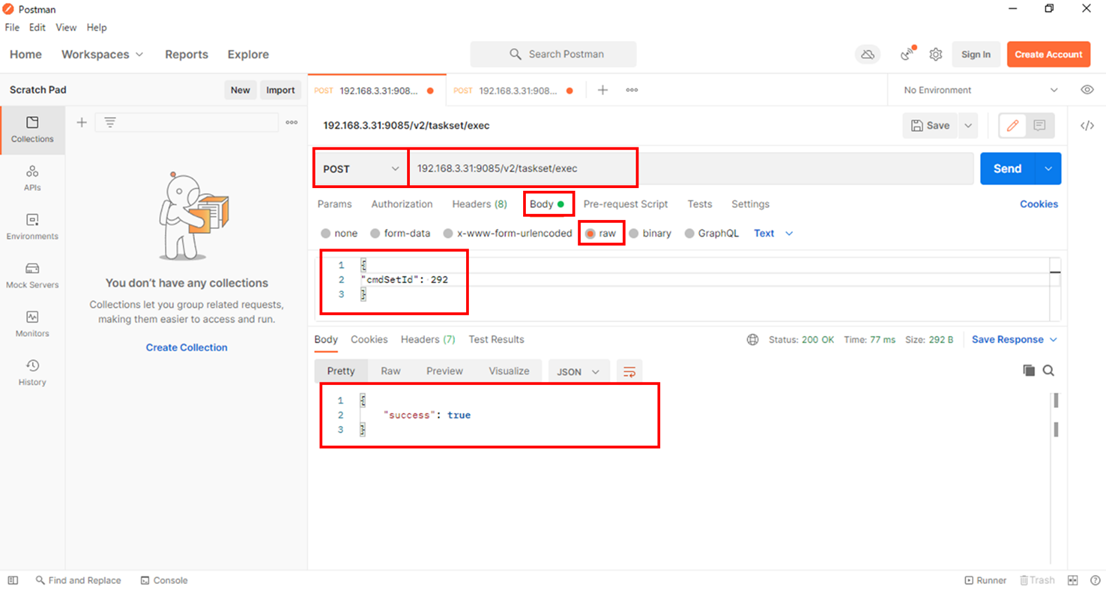Click the settings gear icon in header

pyautogui.click(x=936, y=55)
